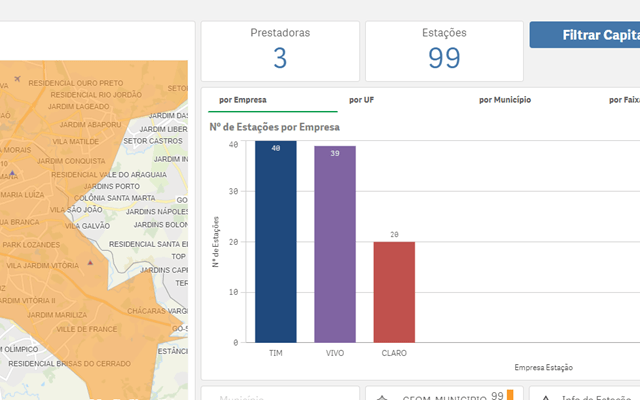Click PARK LOZANDES label on map
The height and width of the screenshot is (400, 640).
click(31, 245)
